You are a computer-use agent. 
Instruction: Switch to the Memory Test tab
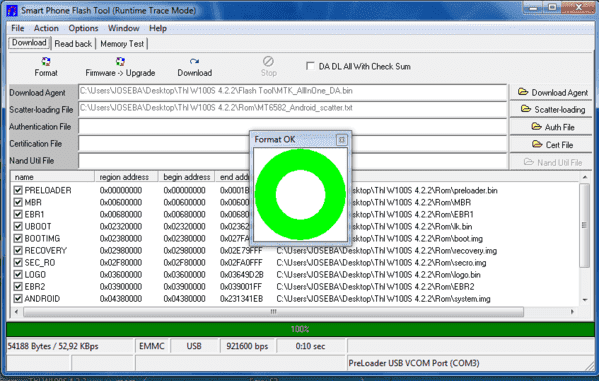[x=122, y=44]
